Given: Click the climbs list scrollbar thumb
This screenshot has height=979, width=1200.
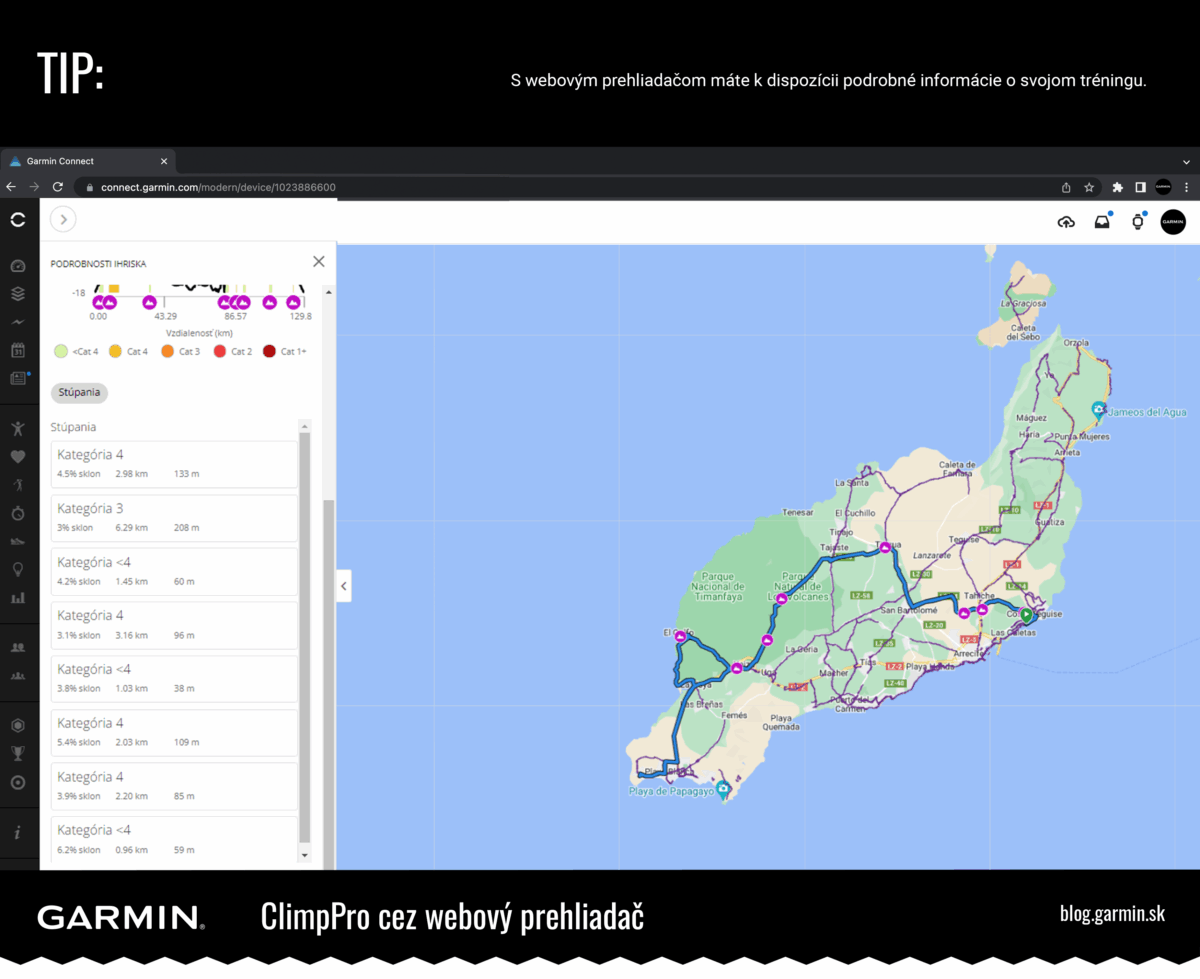Looking at the screenshot, I should 305,637.
